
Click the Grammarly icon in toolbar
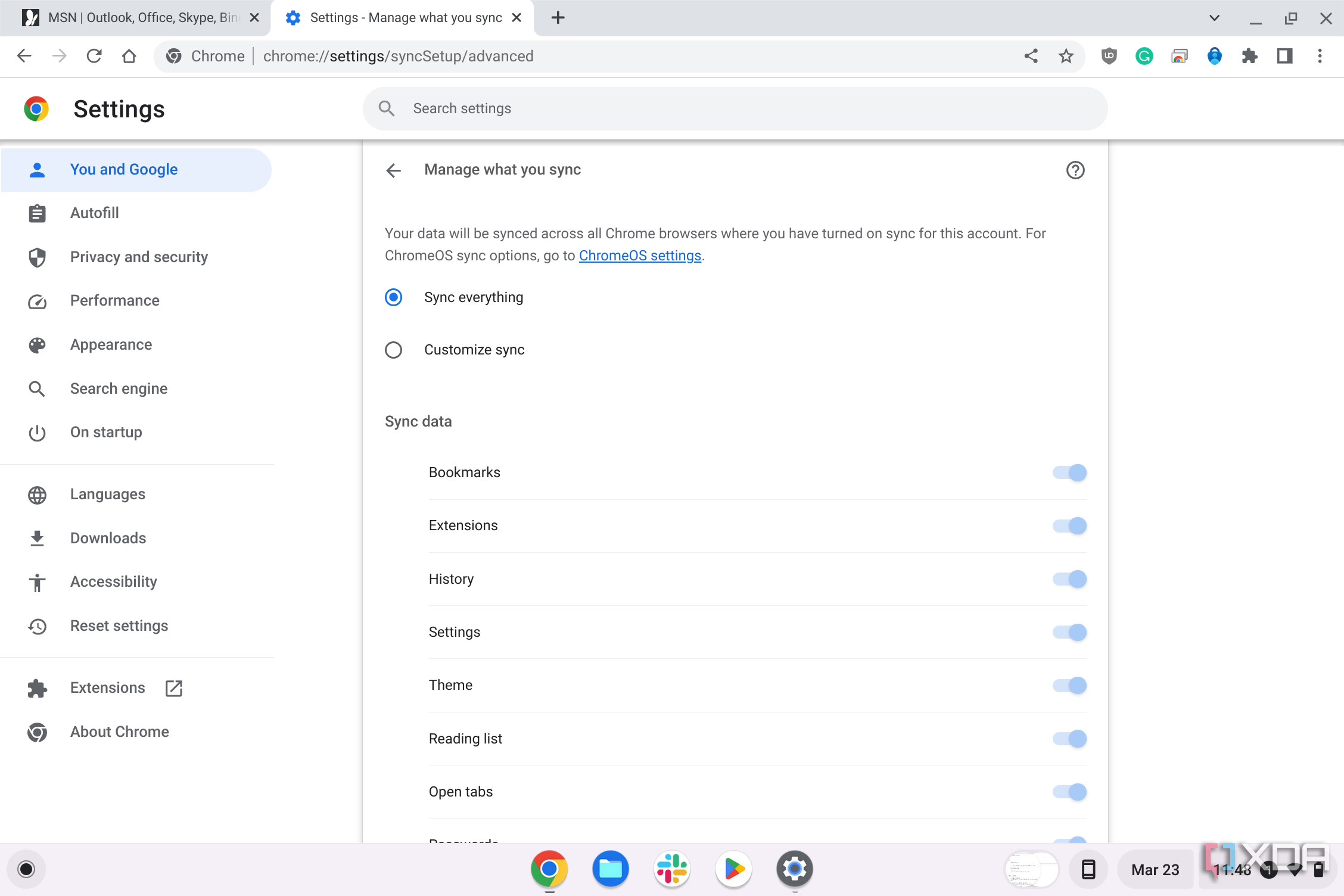point(1144,56)
